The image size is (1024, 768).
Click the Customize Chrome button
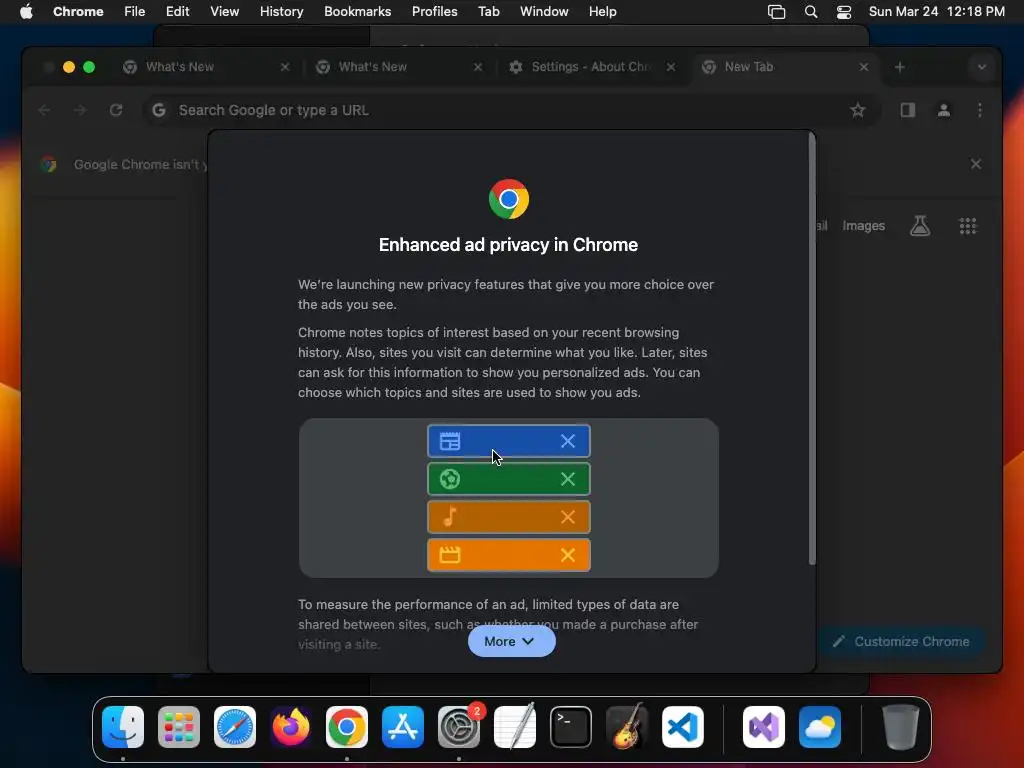pyautogui.click(x=901, y=641)
